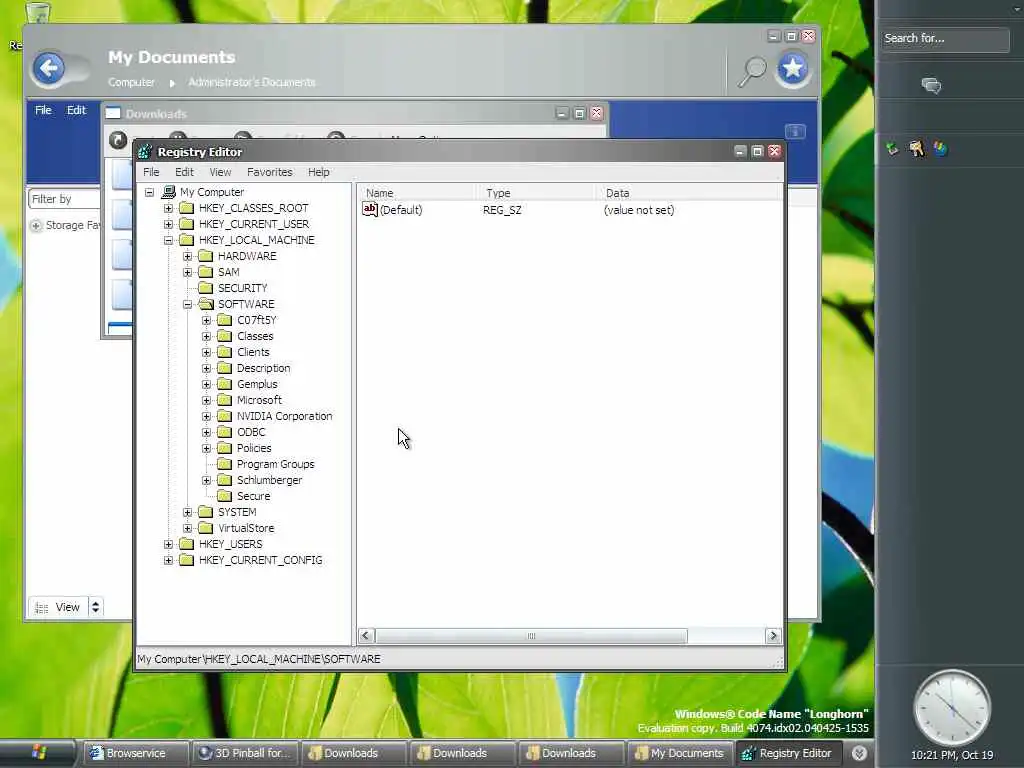This screenshot has height=768, width=1024.
Task: Expand the SYSTEM key
Action: point(187,512)
